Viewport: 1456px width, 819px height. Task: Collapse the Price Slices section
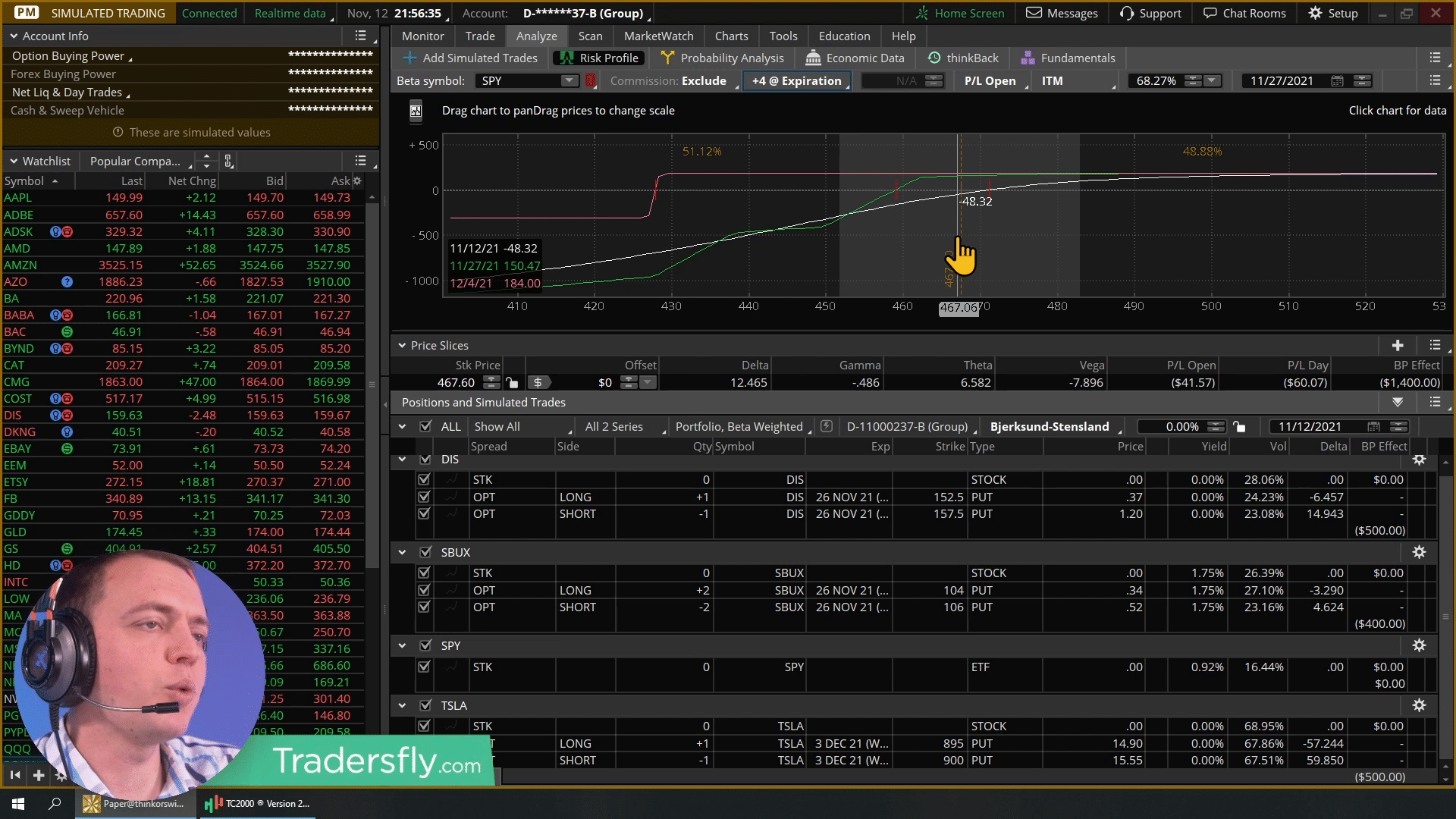tap(402, 345)
